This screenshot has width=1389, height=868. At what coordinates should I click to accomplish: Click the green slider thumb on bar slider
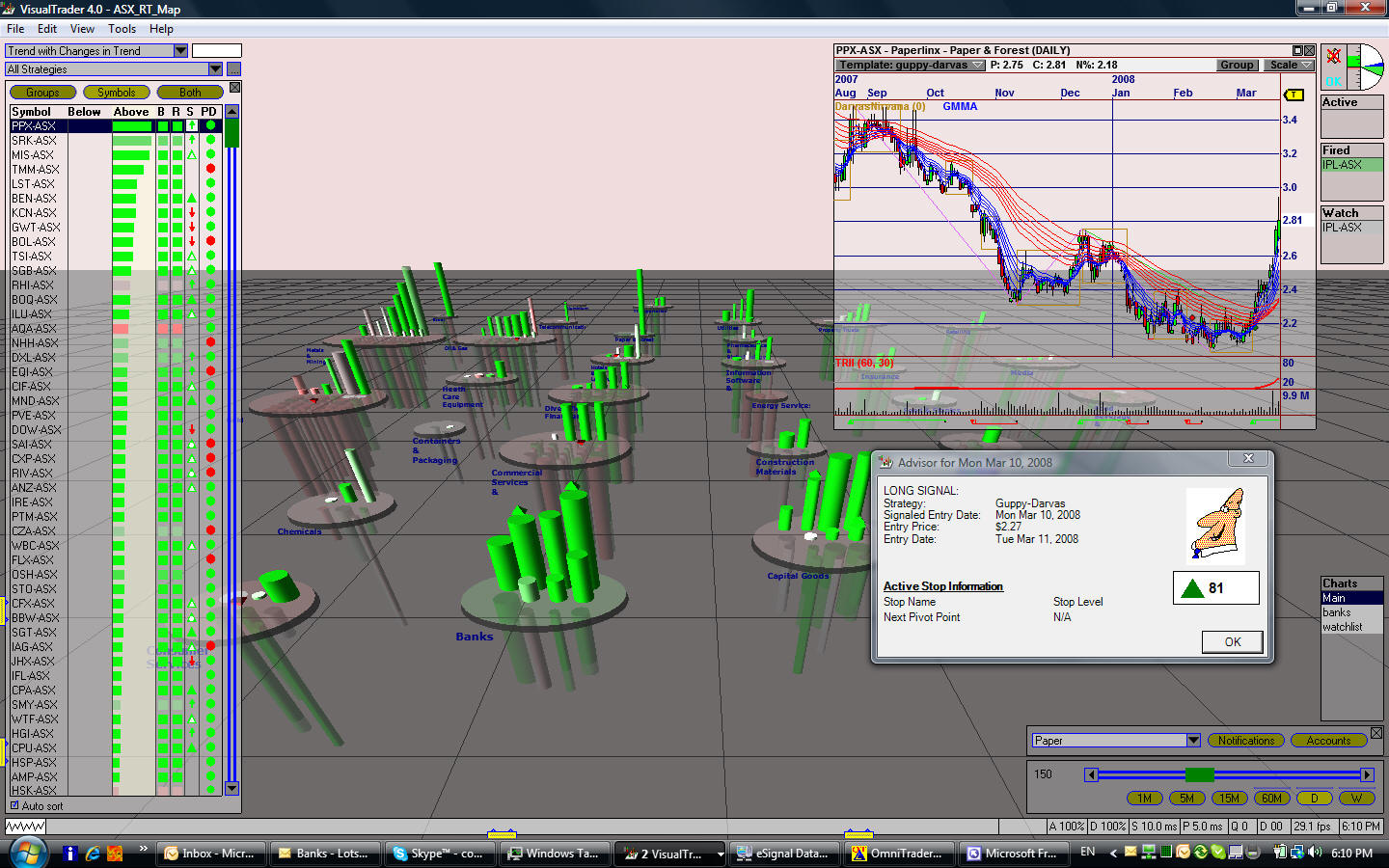click(1200, 774)
